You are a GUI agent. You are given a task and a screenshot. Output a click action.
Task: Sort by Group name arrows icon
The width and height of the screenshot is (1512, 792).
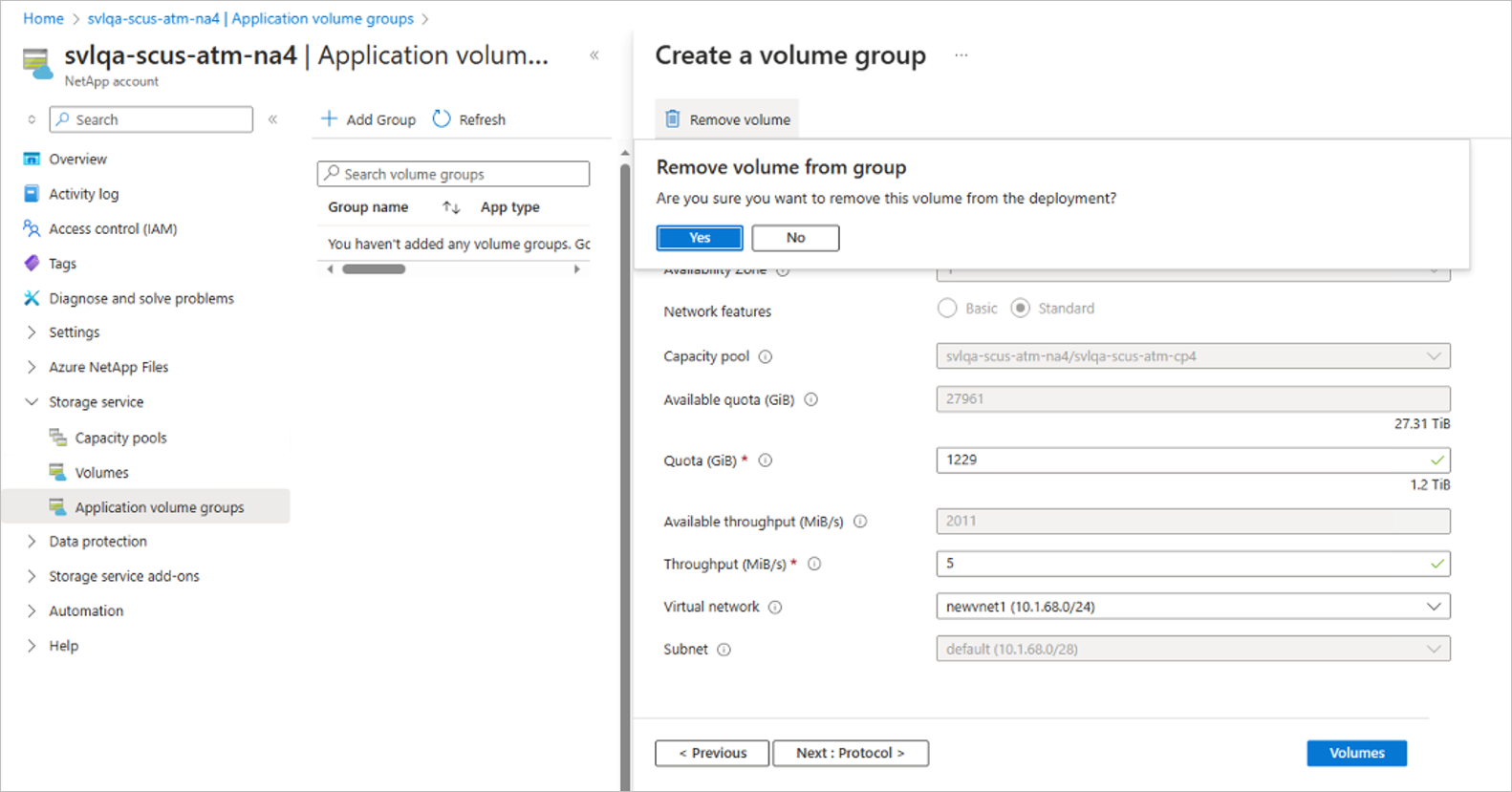[451, 207]
